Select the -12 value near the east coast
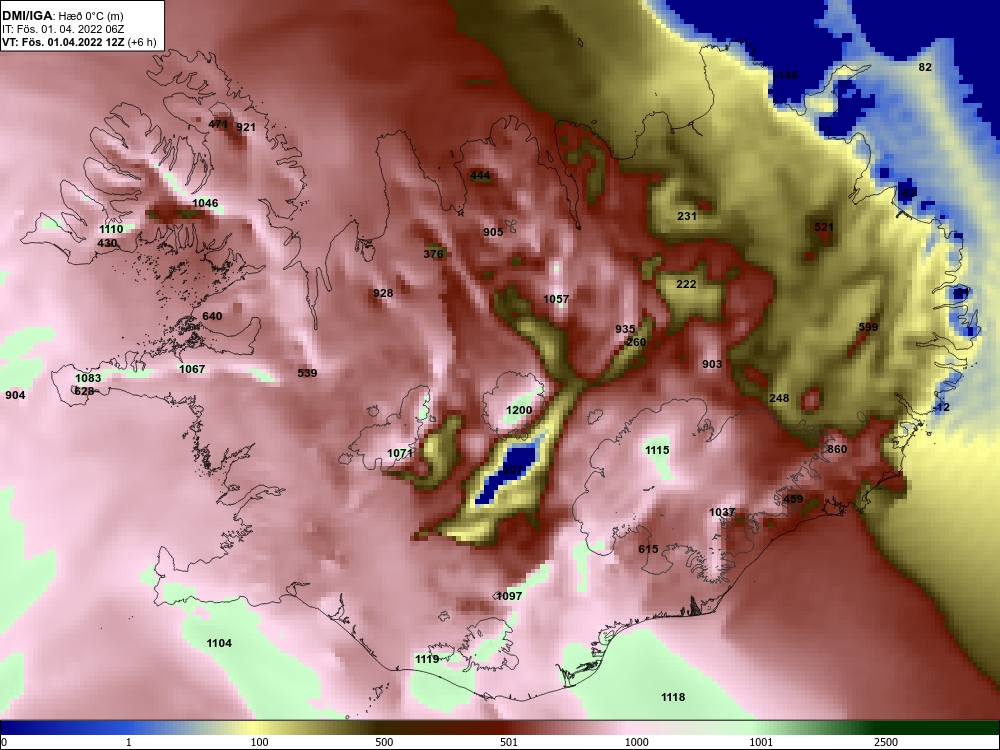The width and height of the screenshot is (1000, 750). coord(941,407)
